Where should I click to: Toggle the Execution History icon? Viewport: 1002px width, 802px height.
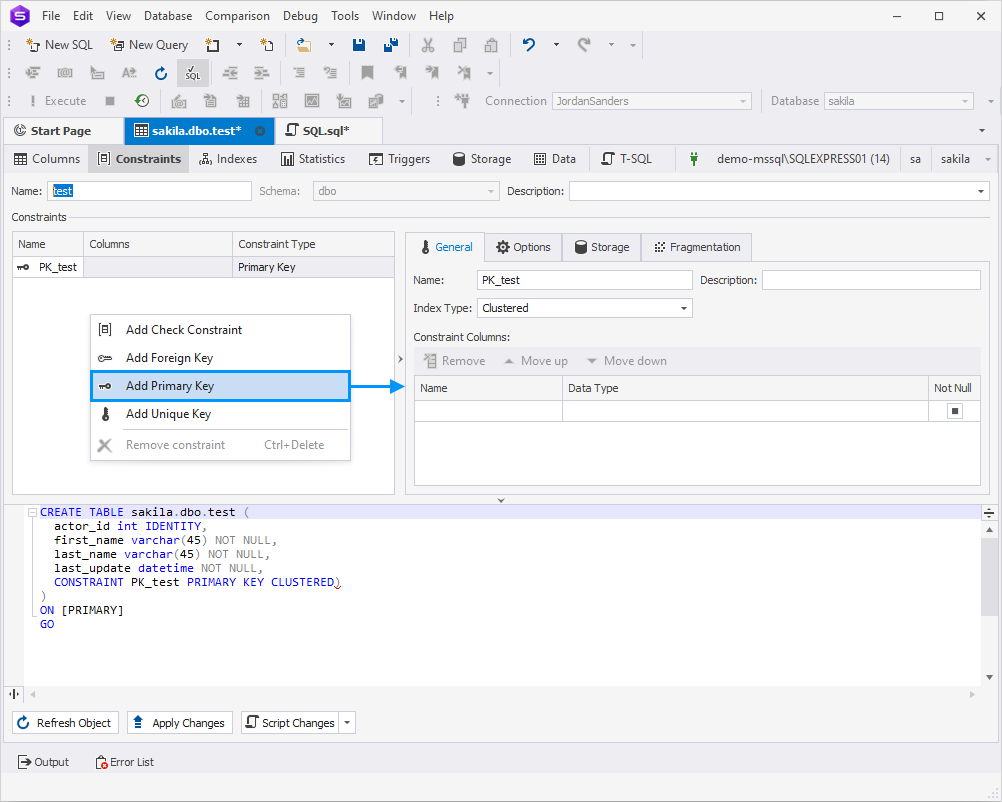click(140, 100)
